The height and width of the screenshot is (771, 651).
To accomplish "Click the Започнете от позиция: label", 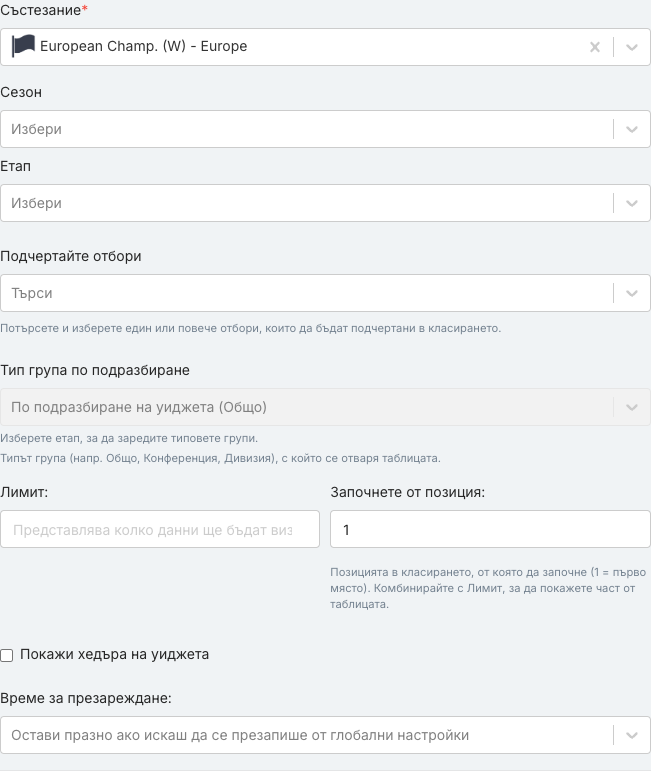I will [408, 492].
